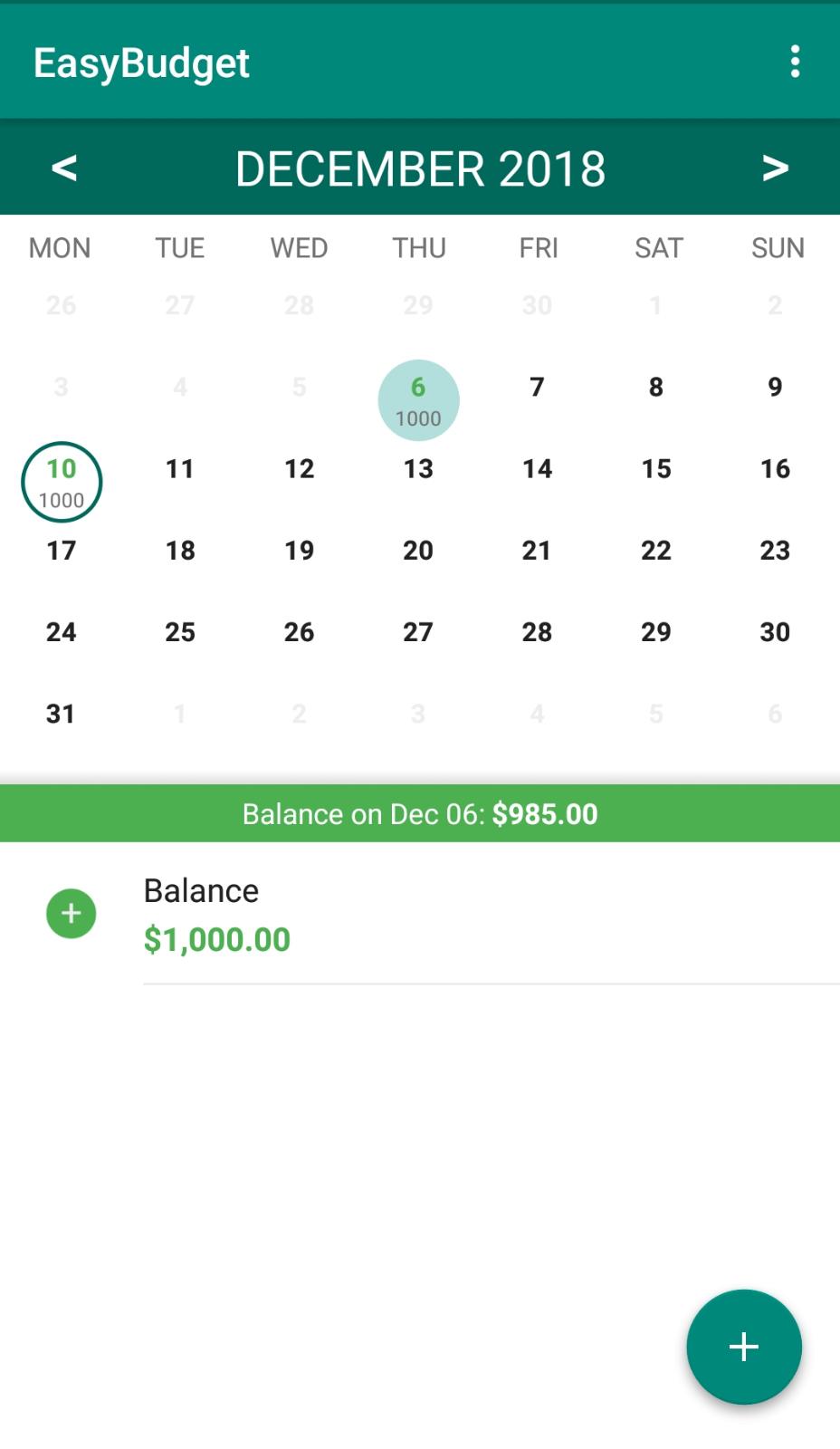Go to previous month arrow
Screen dimensions: 840x1449
click(64, 168)
